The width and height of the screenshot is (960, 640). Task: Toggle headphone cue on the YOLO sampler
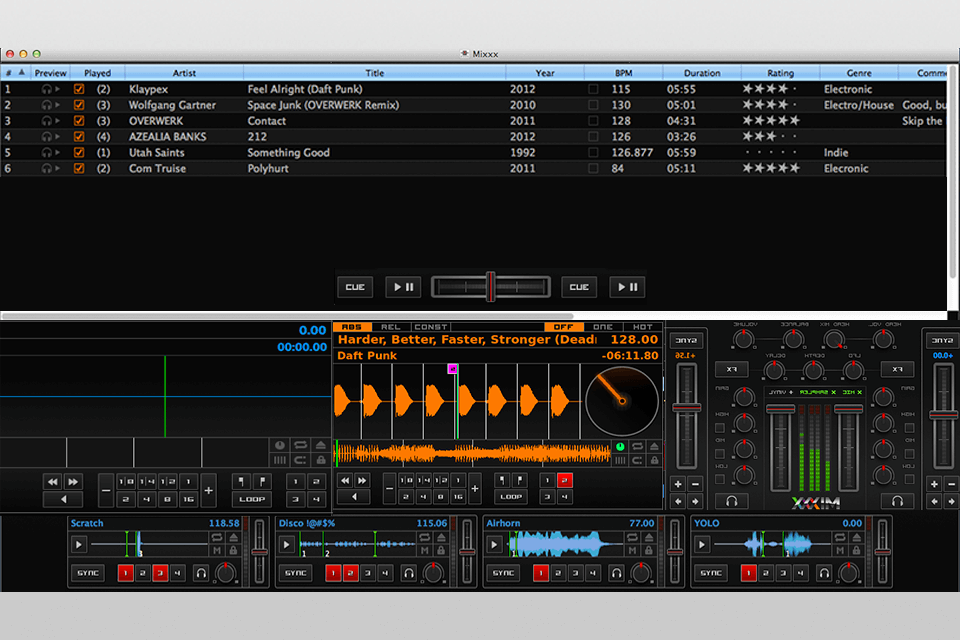coord(824,573)
